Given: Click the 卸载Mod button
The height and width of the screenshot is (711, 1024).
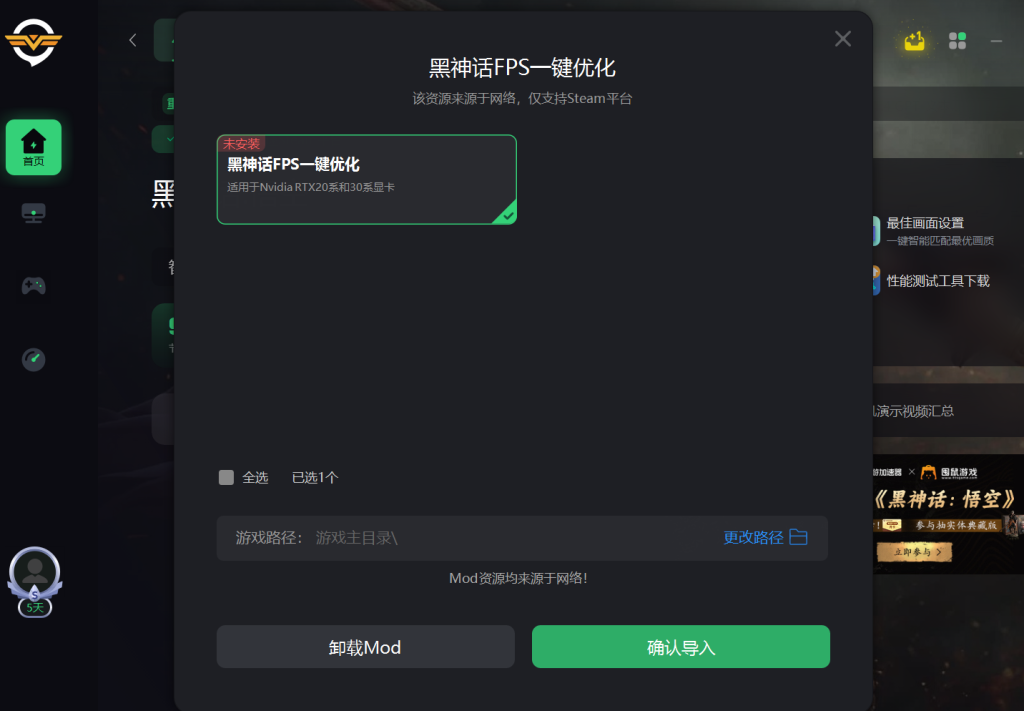Looking at the screenshot, I should [x=365, y=647].
